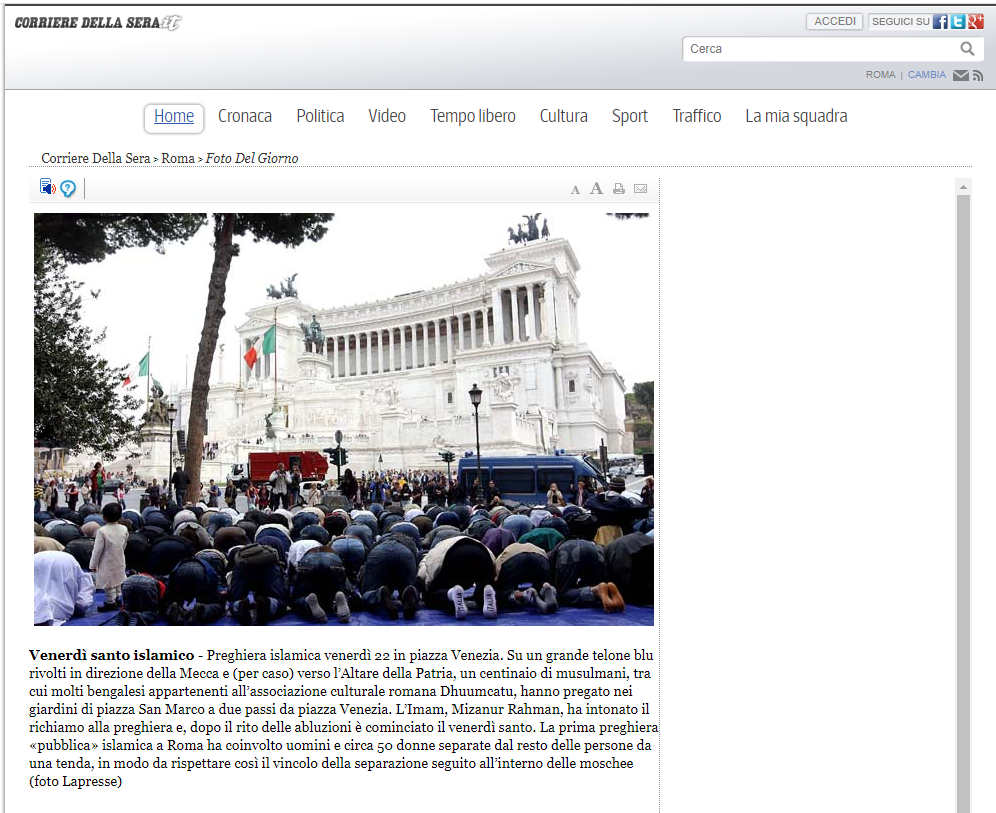Open the Cultura section
This screenshot has width=996, height=813.
[x=563, y=116]
